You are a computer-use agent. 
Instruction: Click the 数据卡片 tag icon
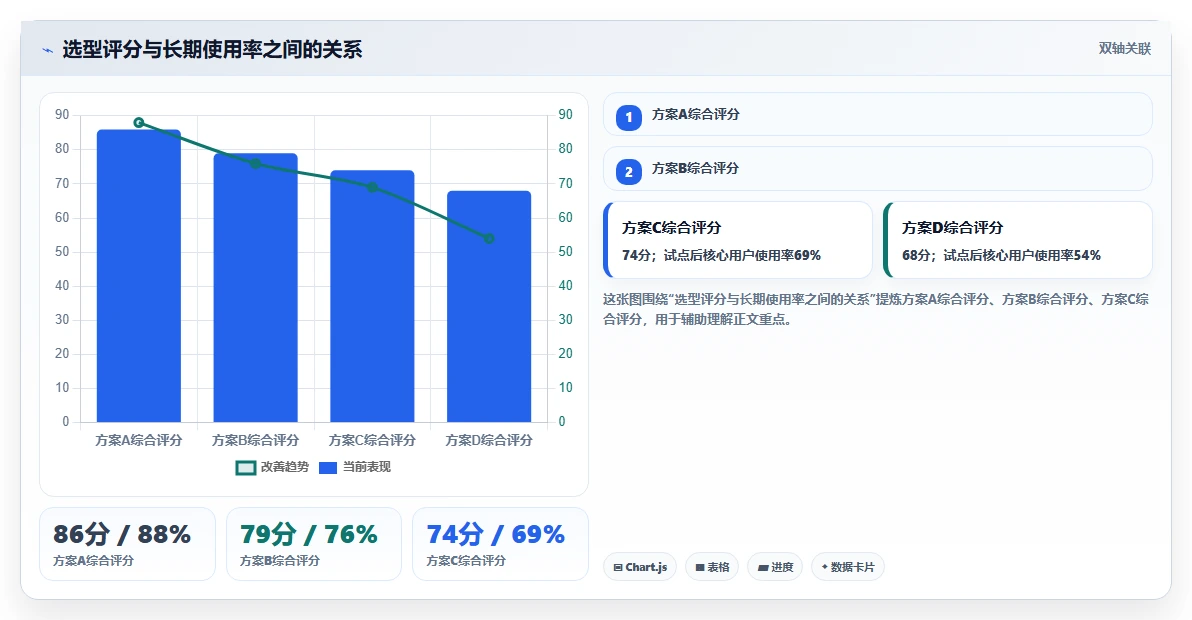[x=825, y=567]
